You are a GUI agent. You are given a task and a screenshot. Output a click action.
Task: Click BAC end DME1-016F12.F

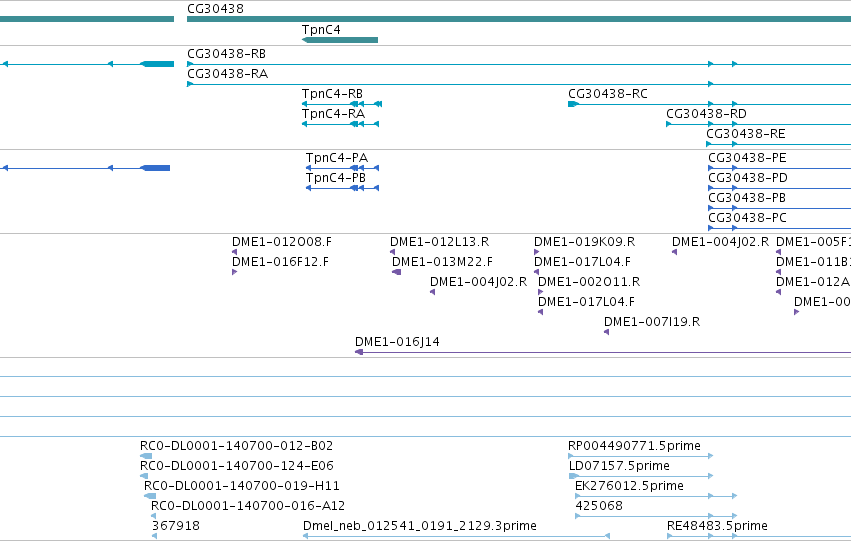tap(234, 272)
